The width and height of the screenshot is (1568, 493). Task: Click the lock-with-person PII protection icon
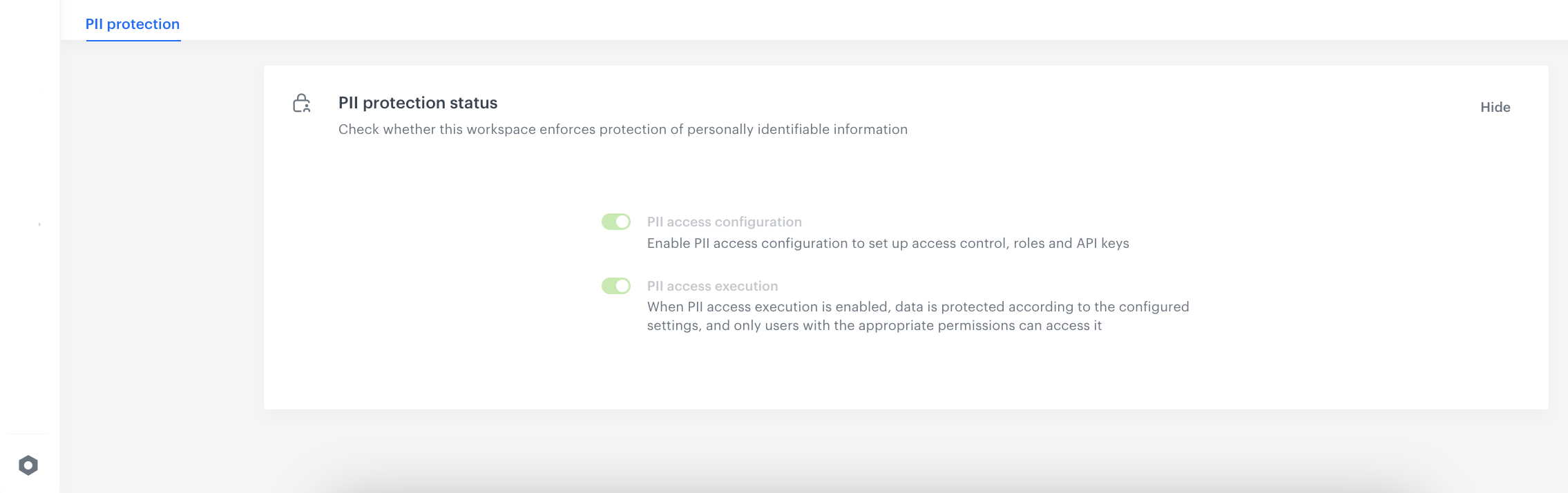click(302, 104)
